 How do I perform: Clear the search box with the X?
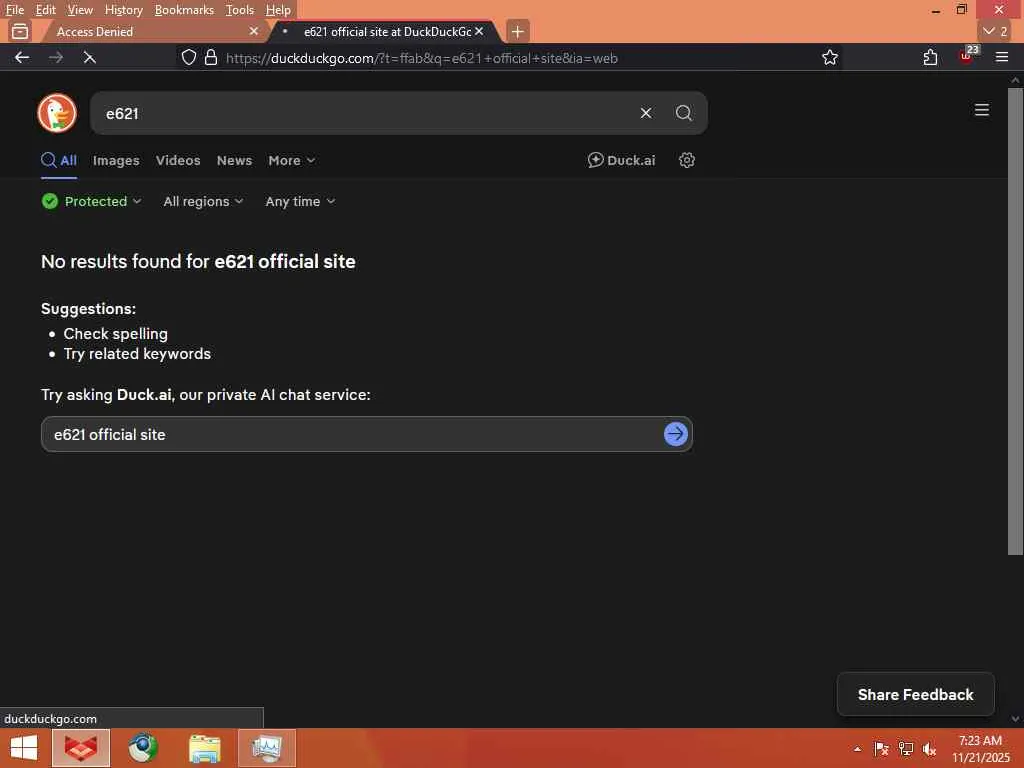point(645,113)
